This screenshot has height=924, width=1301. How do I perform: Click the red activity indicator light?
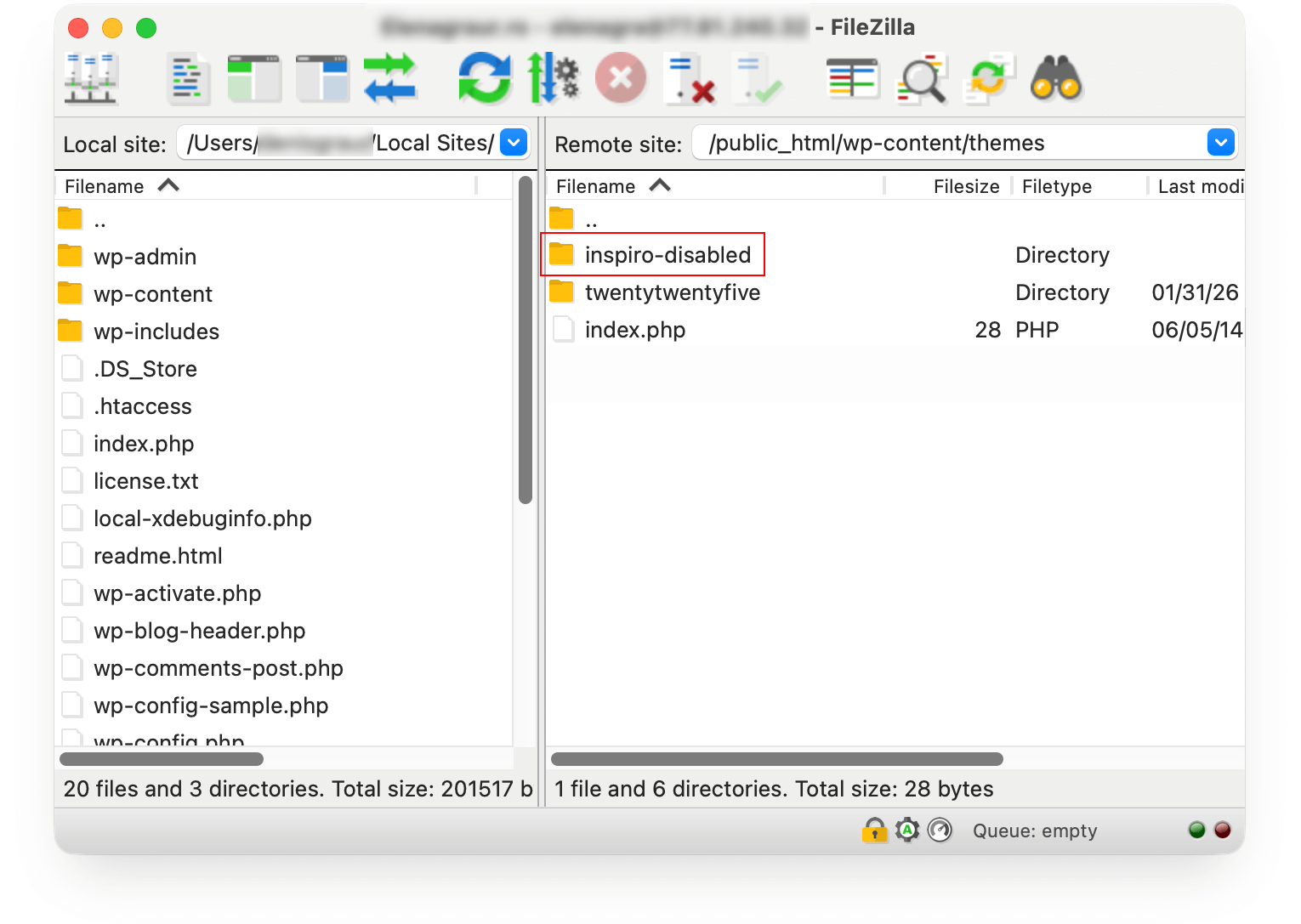[x=1223, y=830]
